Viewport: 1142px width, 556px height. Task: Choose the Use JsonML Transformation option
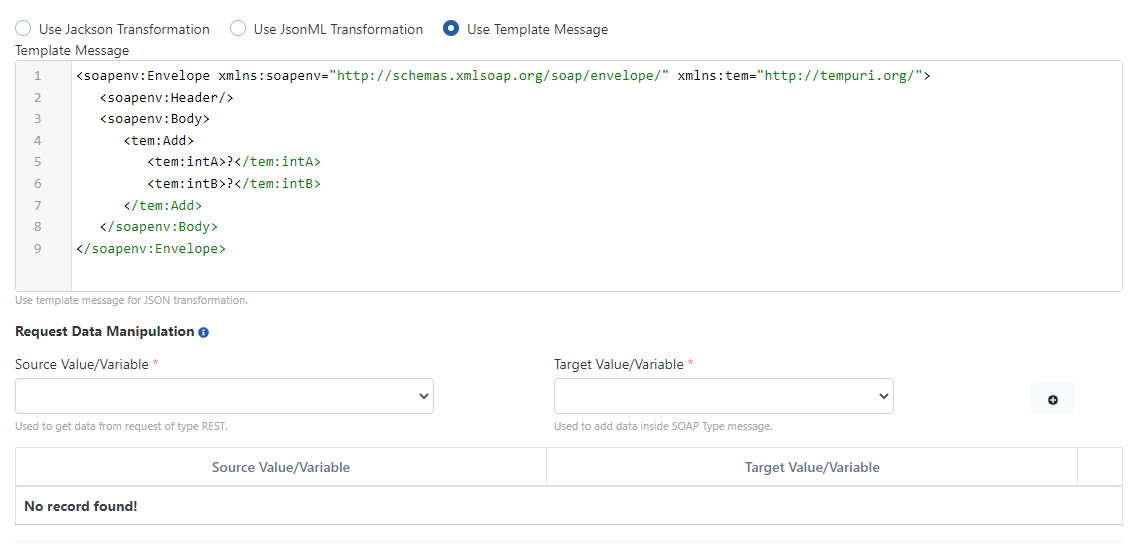coord(238,29)
